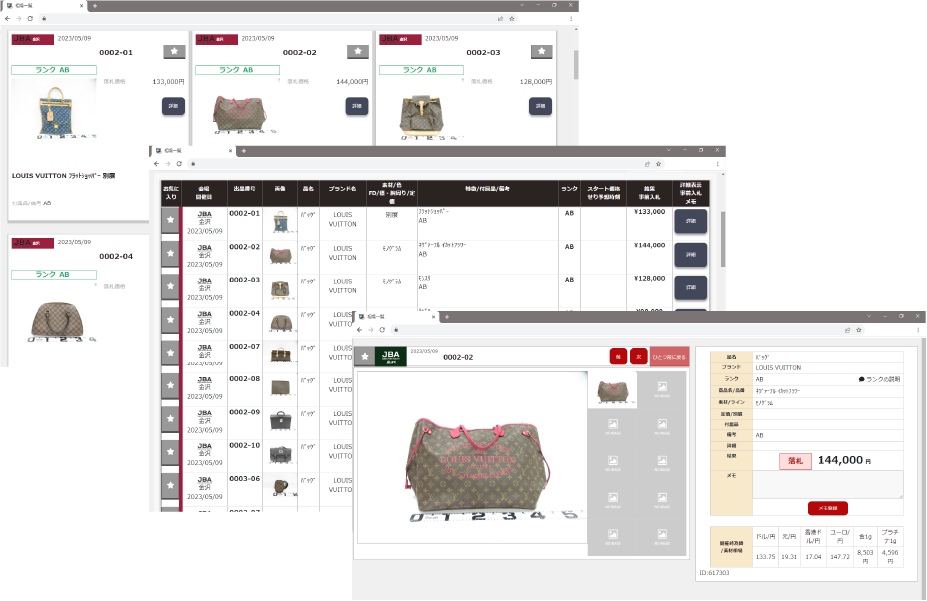The image size is (927, 601).
Task: Star list row 0002-10 as favorite
Action: pyautogui.click(x=170, y=451)
